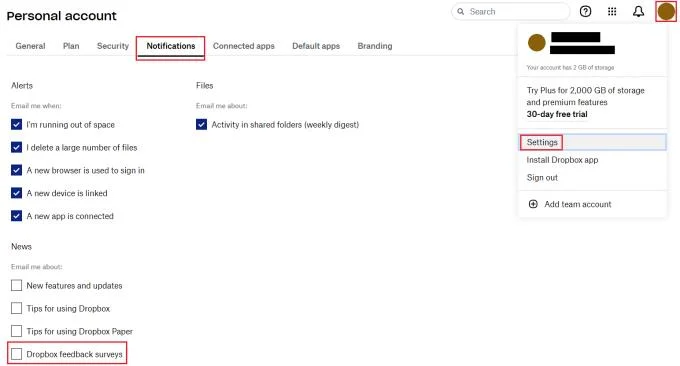Click Try Plus for 2,000 GB offer
This screenshot has height=366, width=680.
pyautogui.click(x=585, y=96)
